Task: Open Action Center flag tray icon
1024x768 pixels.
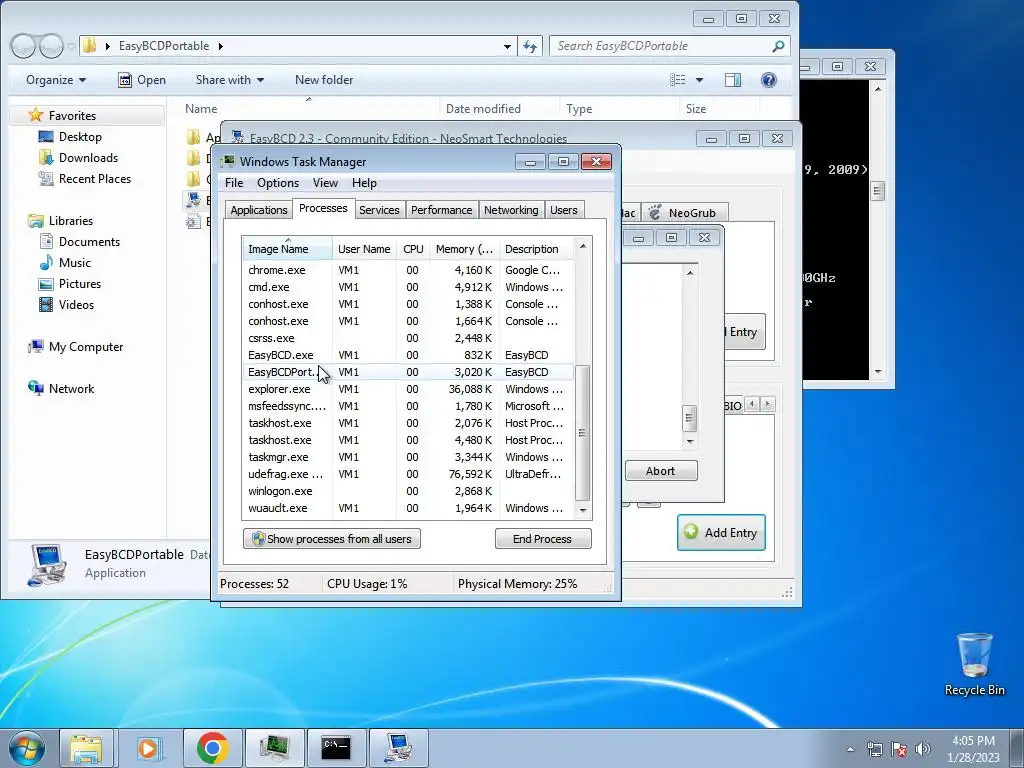Action: (899, 749)
